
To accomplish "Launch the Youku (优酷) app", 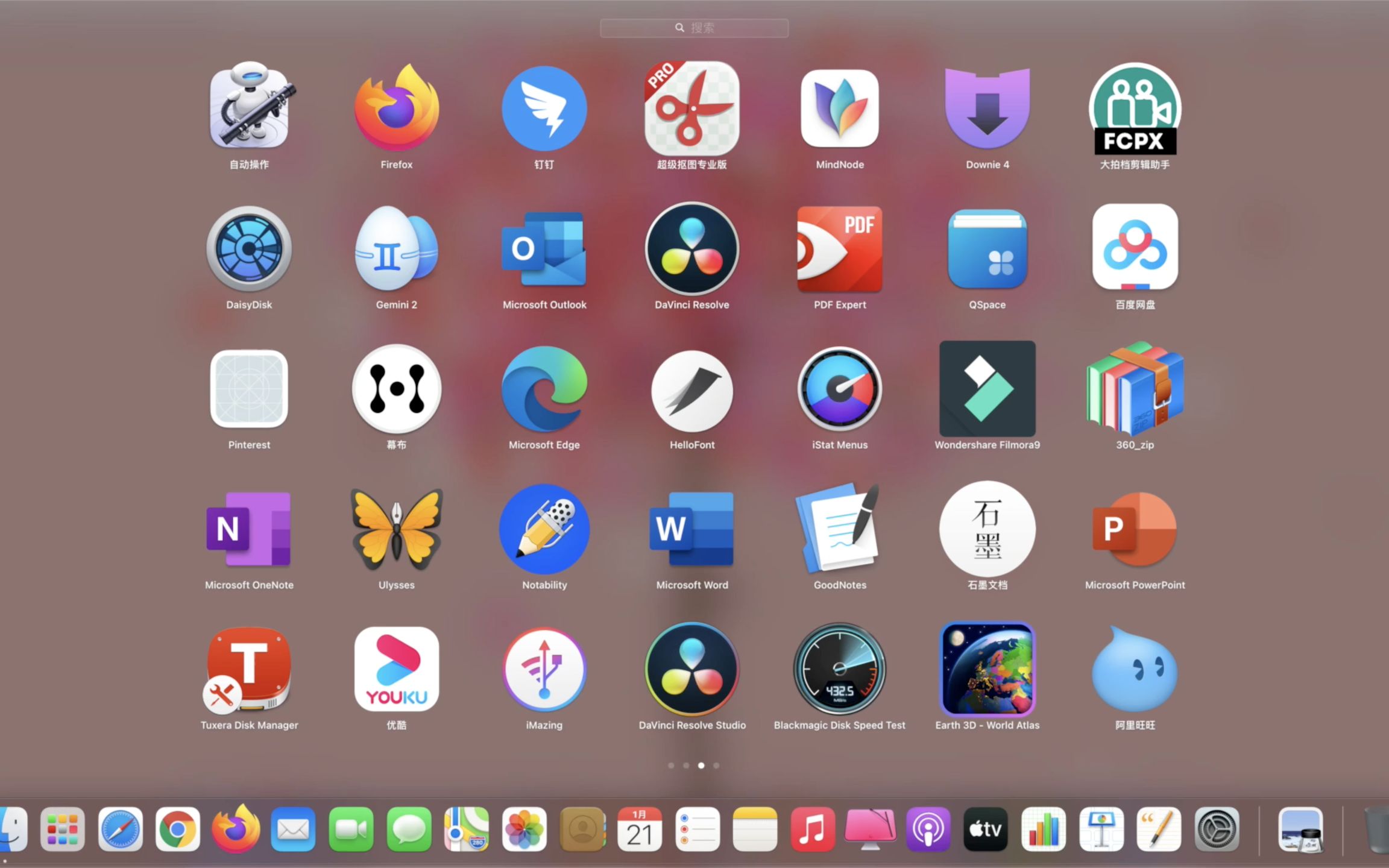I will [397, 669].
